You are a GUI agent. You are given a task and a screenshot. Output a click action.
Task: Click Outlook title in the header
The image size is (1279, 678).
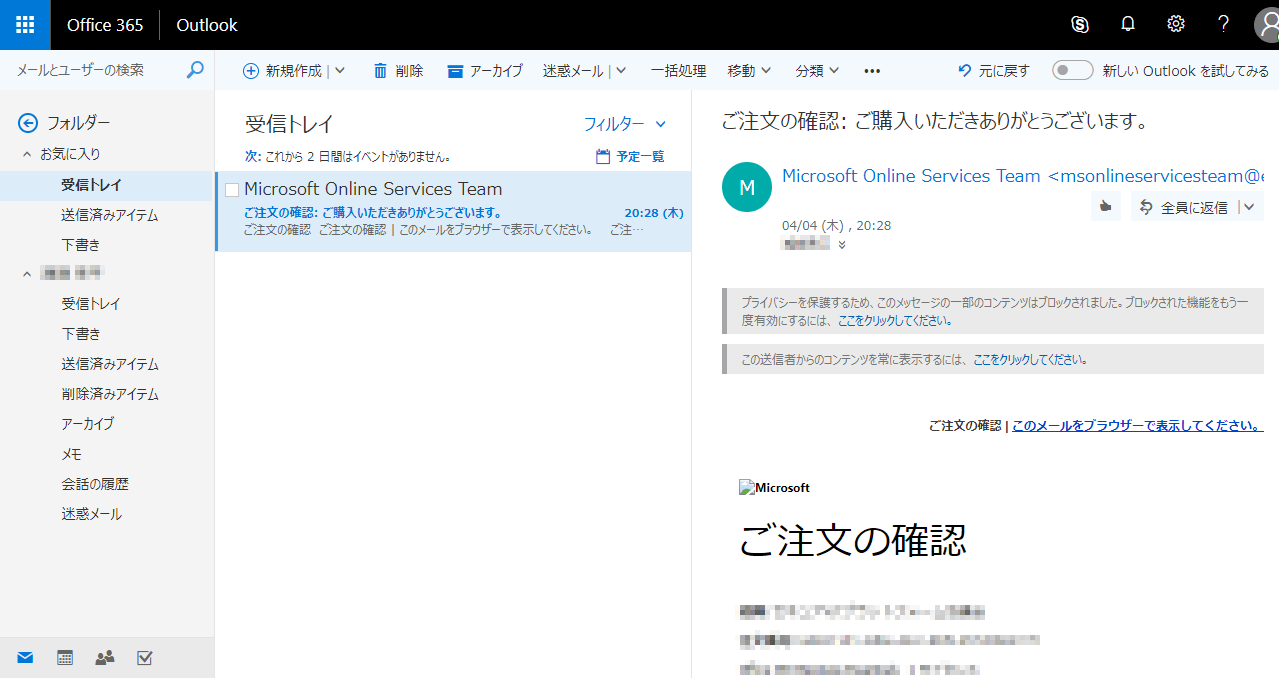click(207, 25)
